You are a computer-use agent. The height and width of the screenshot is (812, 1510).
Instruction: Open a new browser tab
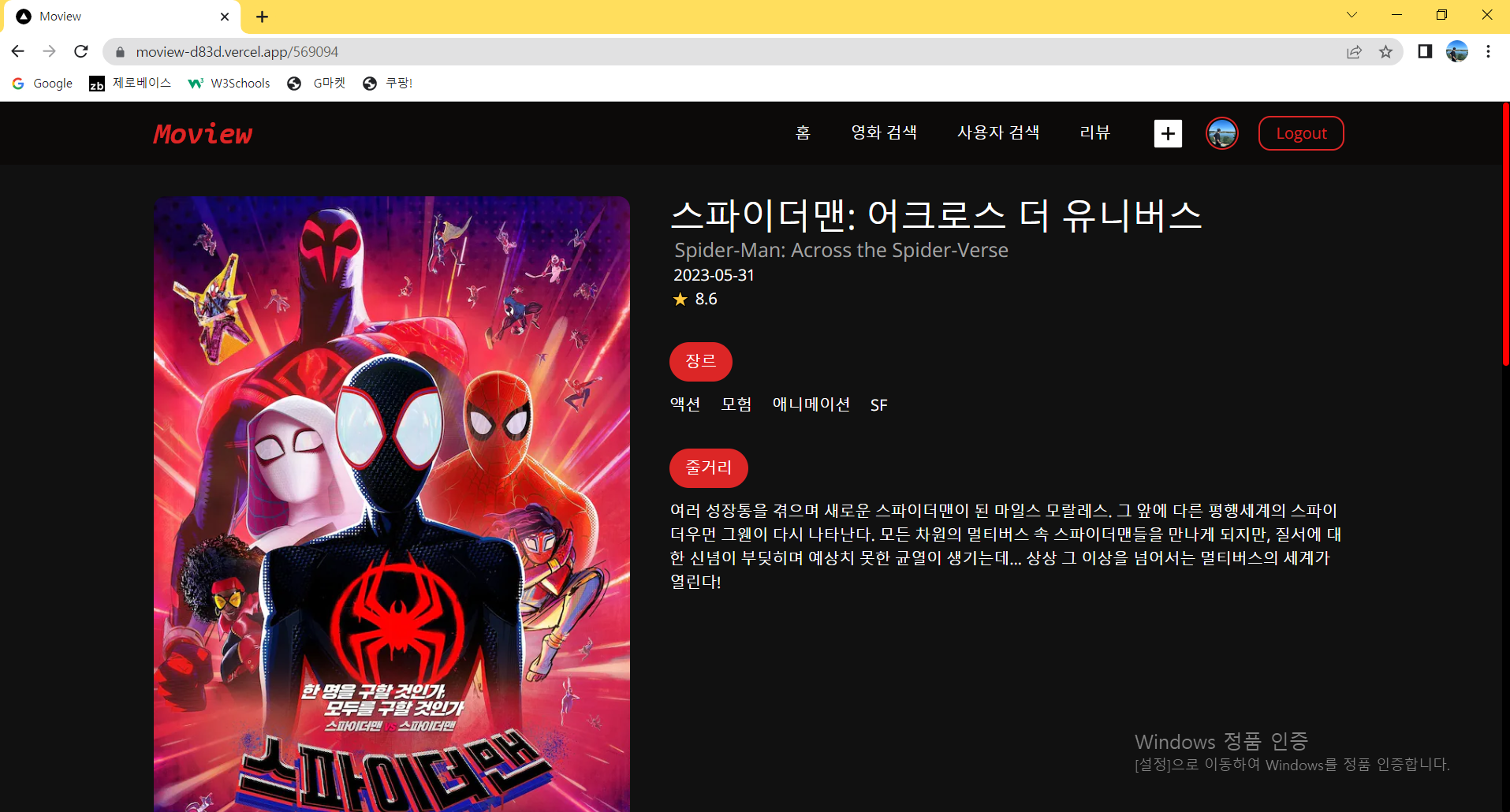click(x=263, y=17)
